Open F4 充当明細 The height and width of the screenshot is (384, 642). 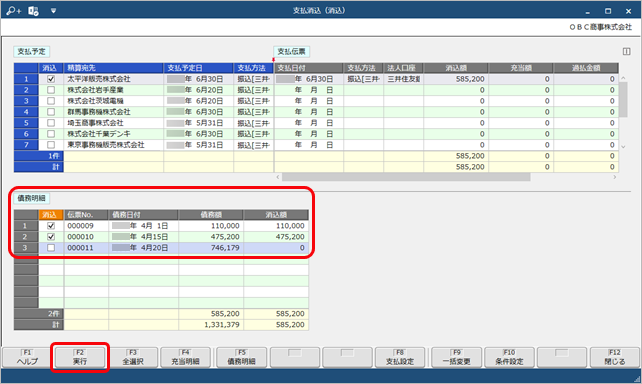tap(185, 357)
